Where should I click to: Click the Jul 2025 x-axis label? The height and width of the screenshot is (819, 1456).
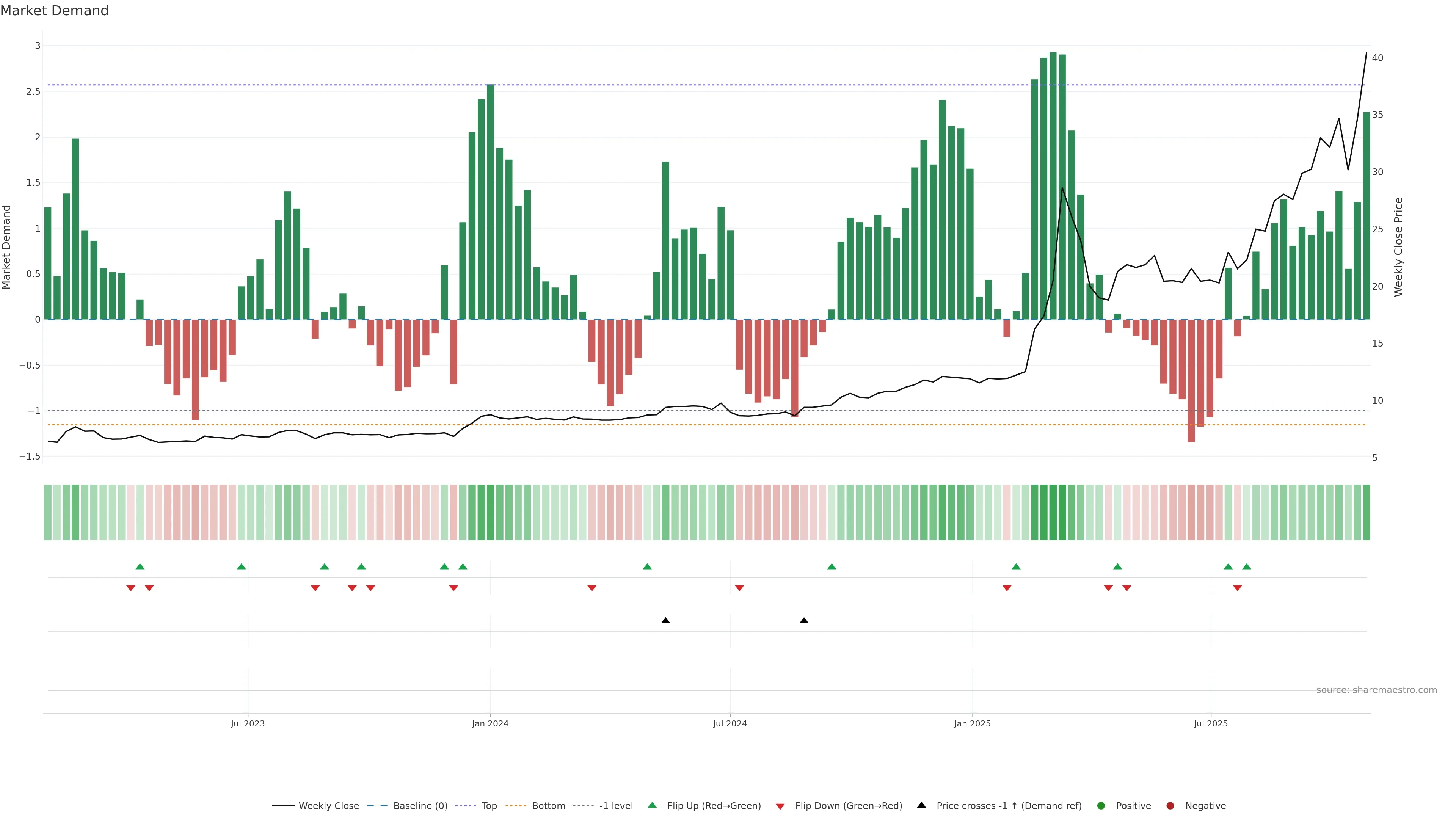coord(1211,723)
